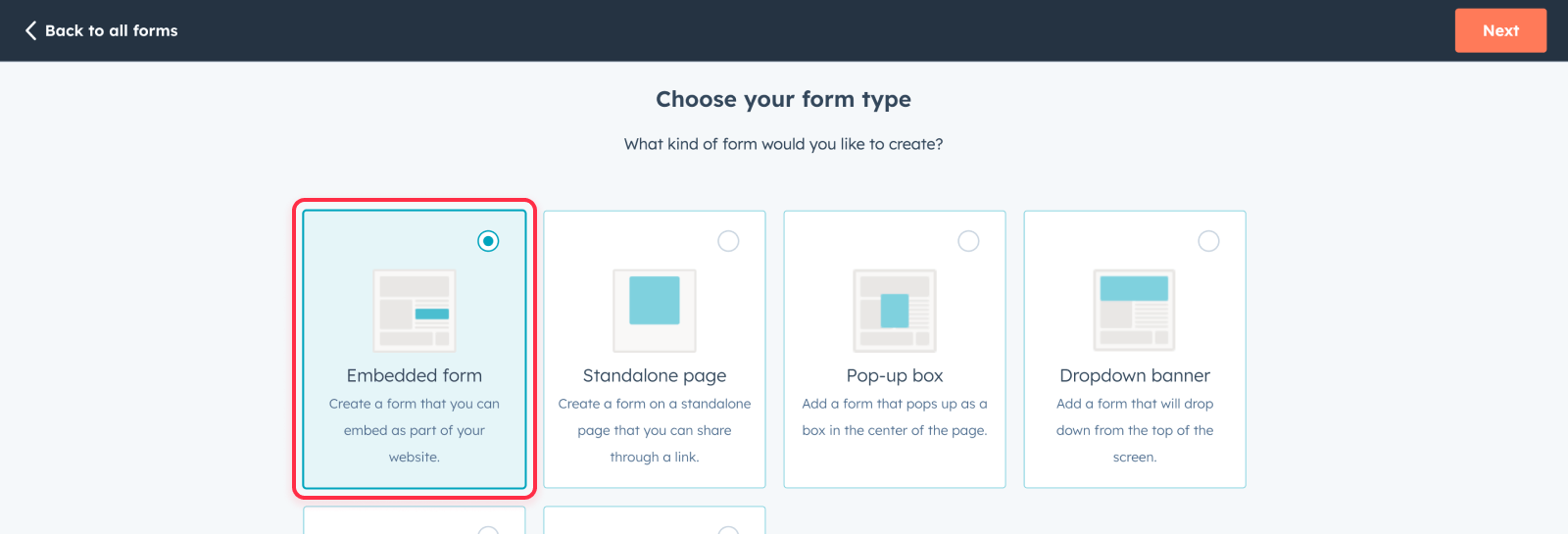Go back to all forms

(111, 30)
